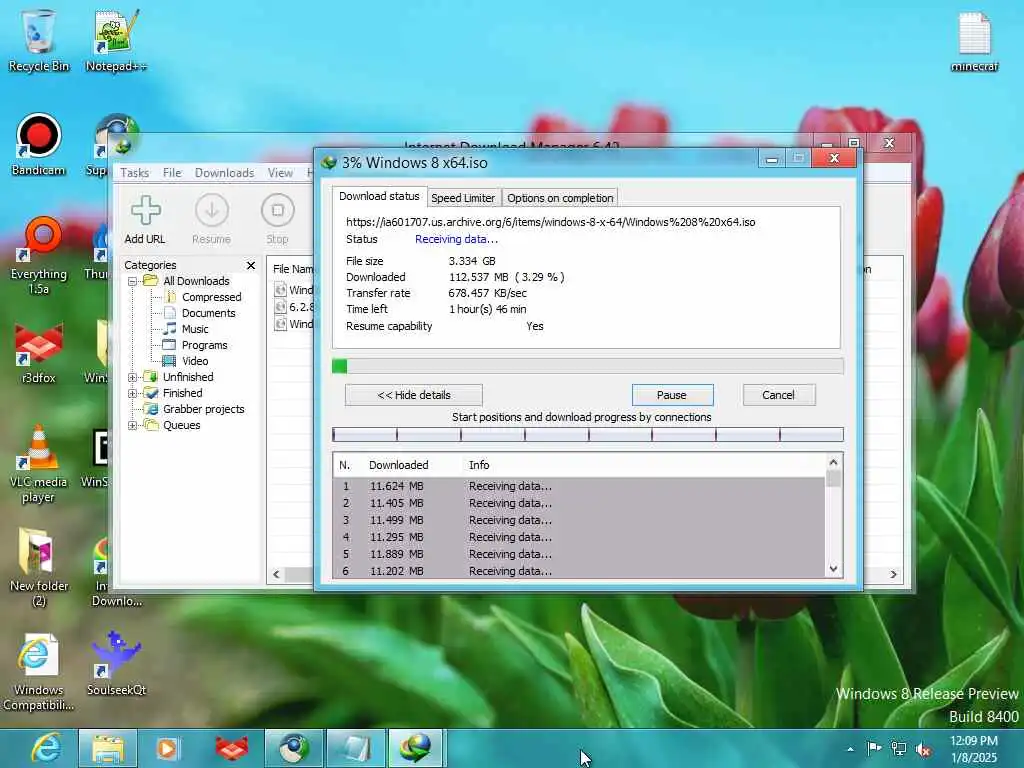This screenshot has width=1024, height=768.
Task: Open VLC media player desktop shortcut
Action: click(x=39, y=464)
